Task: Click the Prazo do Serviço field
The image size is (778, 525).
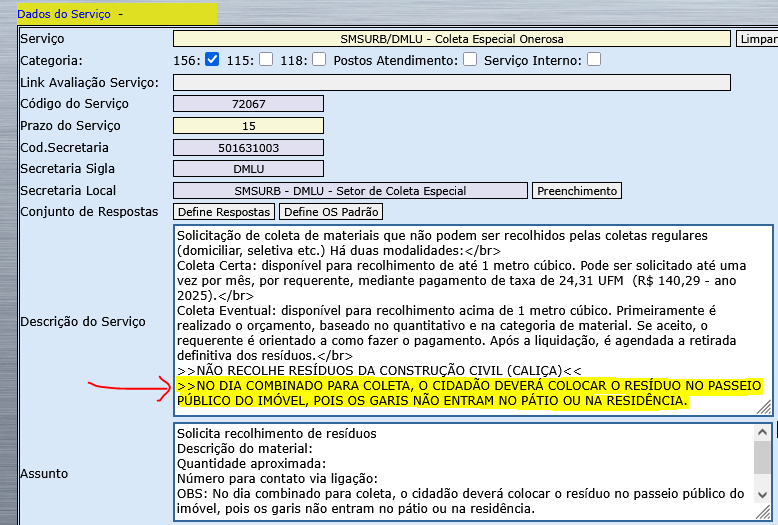Action: coord(248,126)
